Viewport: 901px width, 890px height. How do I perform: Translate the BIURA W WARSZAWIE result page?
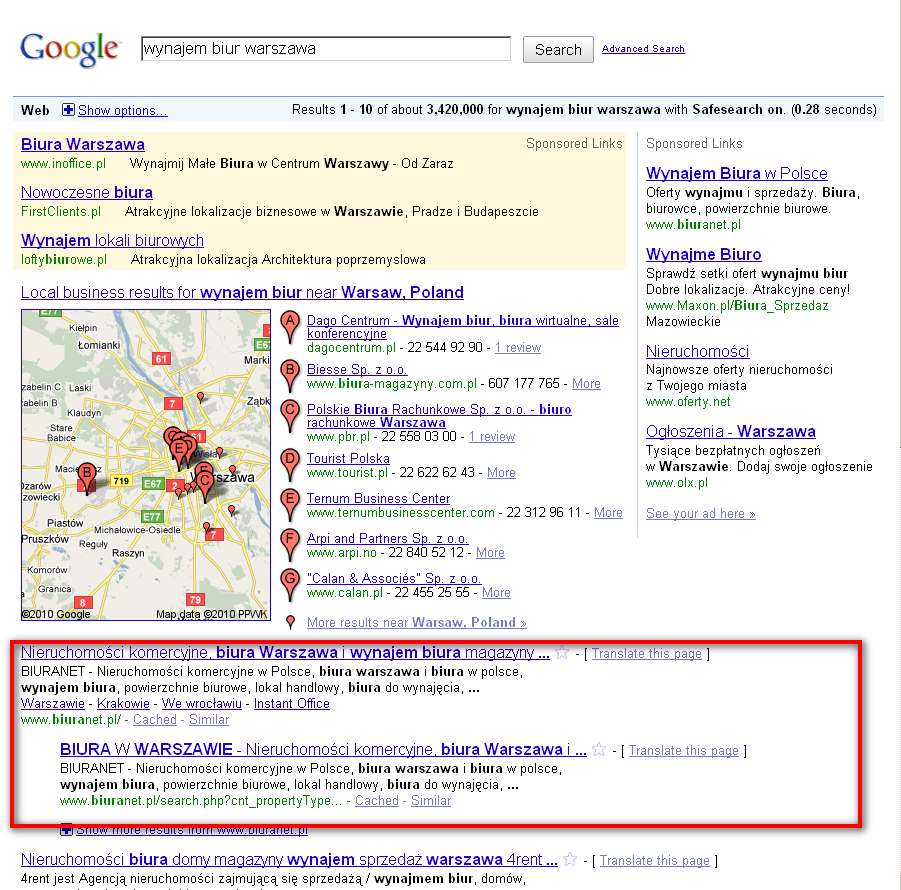684,751
